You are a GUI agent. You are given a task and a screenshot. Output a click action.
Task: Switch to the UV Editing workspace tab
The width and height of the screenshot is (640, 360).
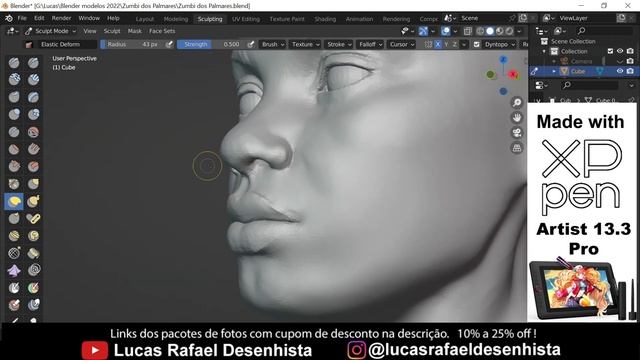(x=246, y=19)
